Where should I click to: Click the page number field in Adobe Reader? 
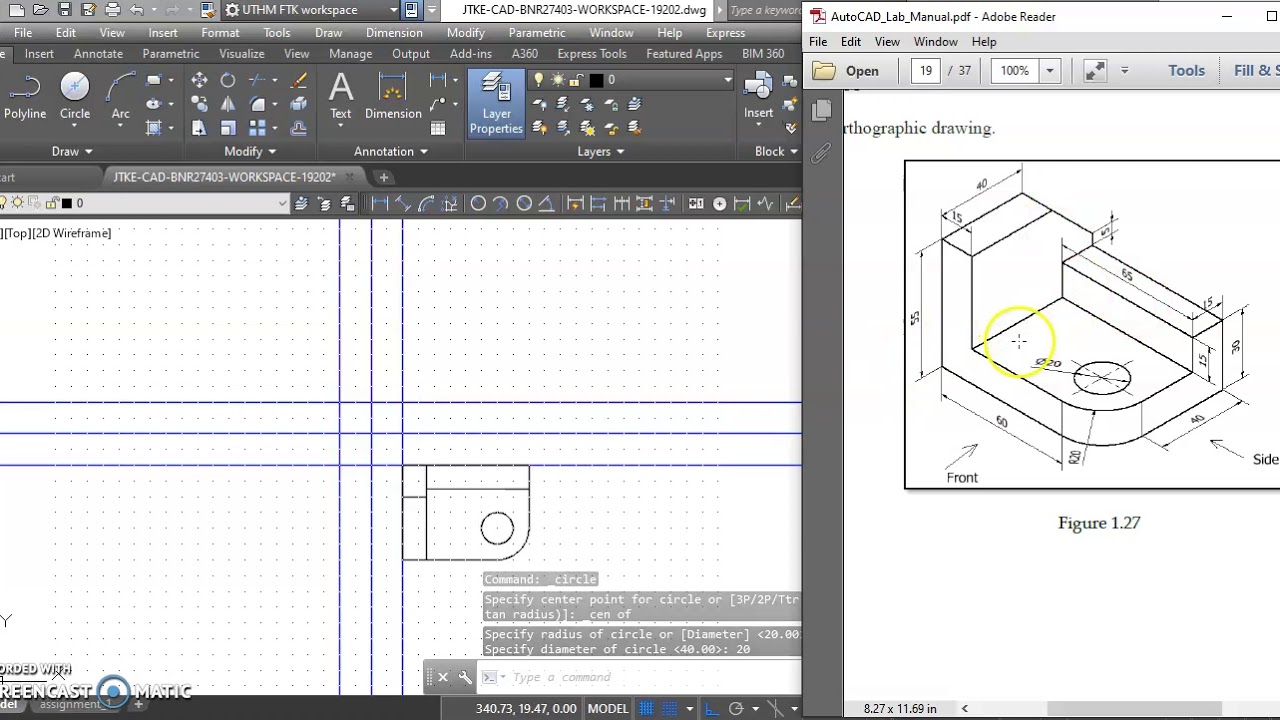point(926,71)
